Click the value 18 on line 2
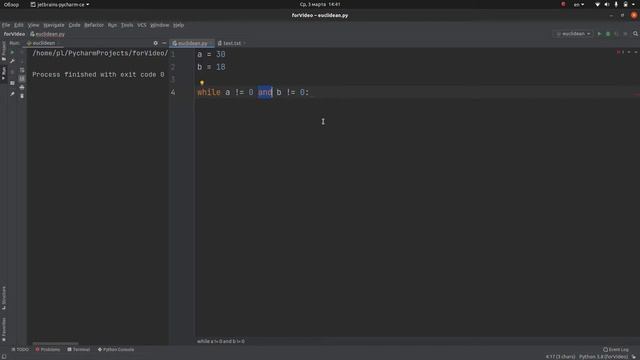This screenshot has height=360, width=640. pos(220,67)
